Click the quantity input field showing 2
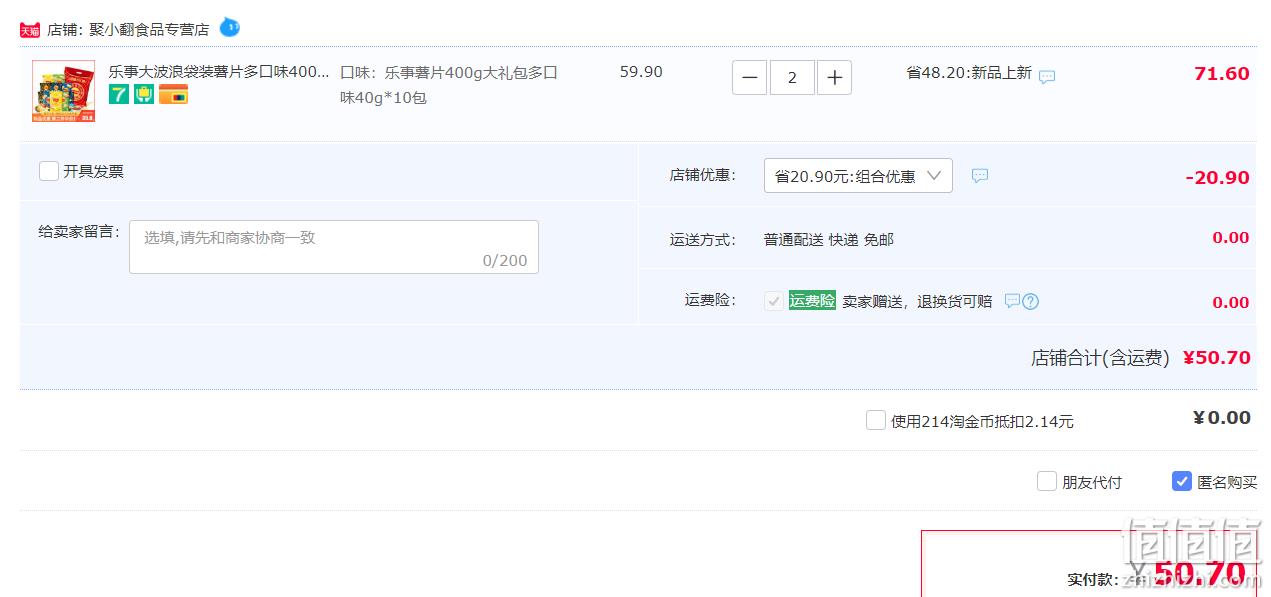 [x=792, y=77]
